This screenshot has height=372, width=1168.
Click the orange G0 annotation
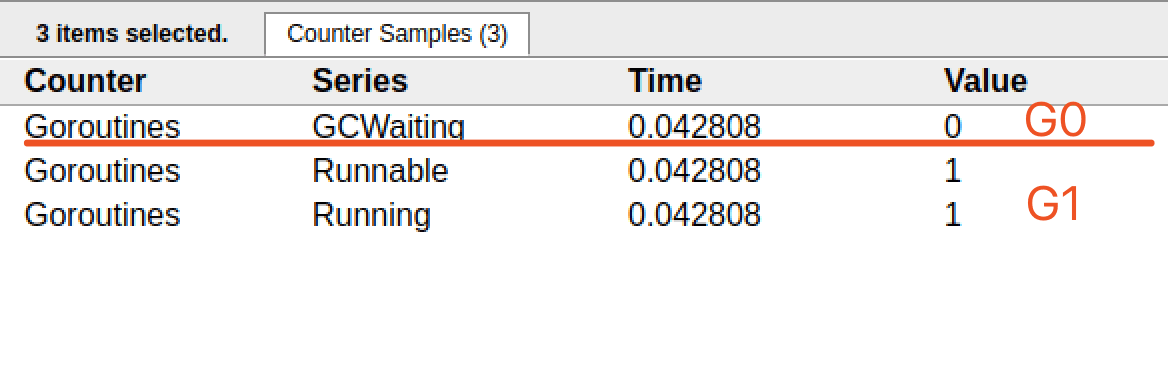1054,121
